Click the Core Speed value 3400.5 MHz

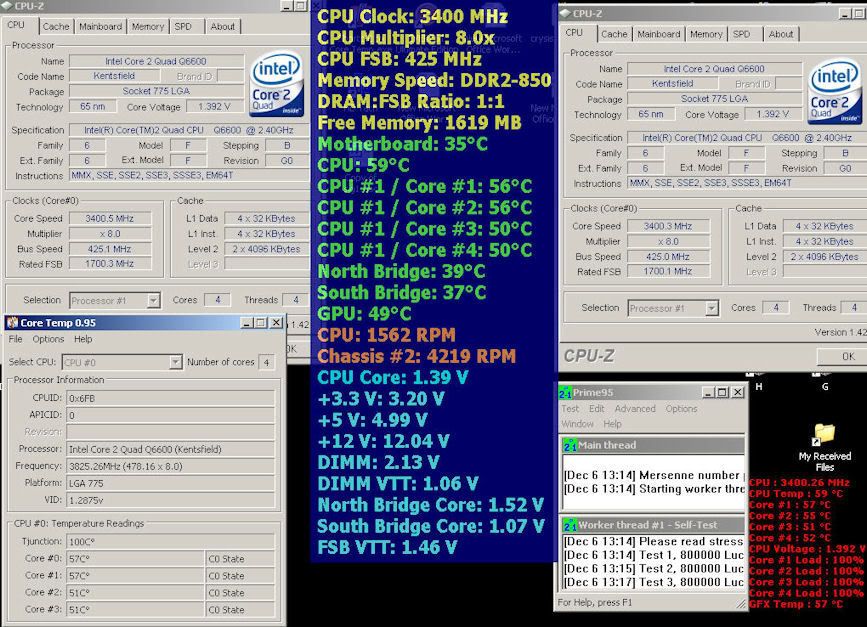(110, 218)
